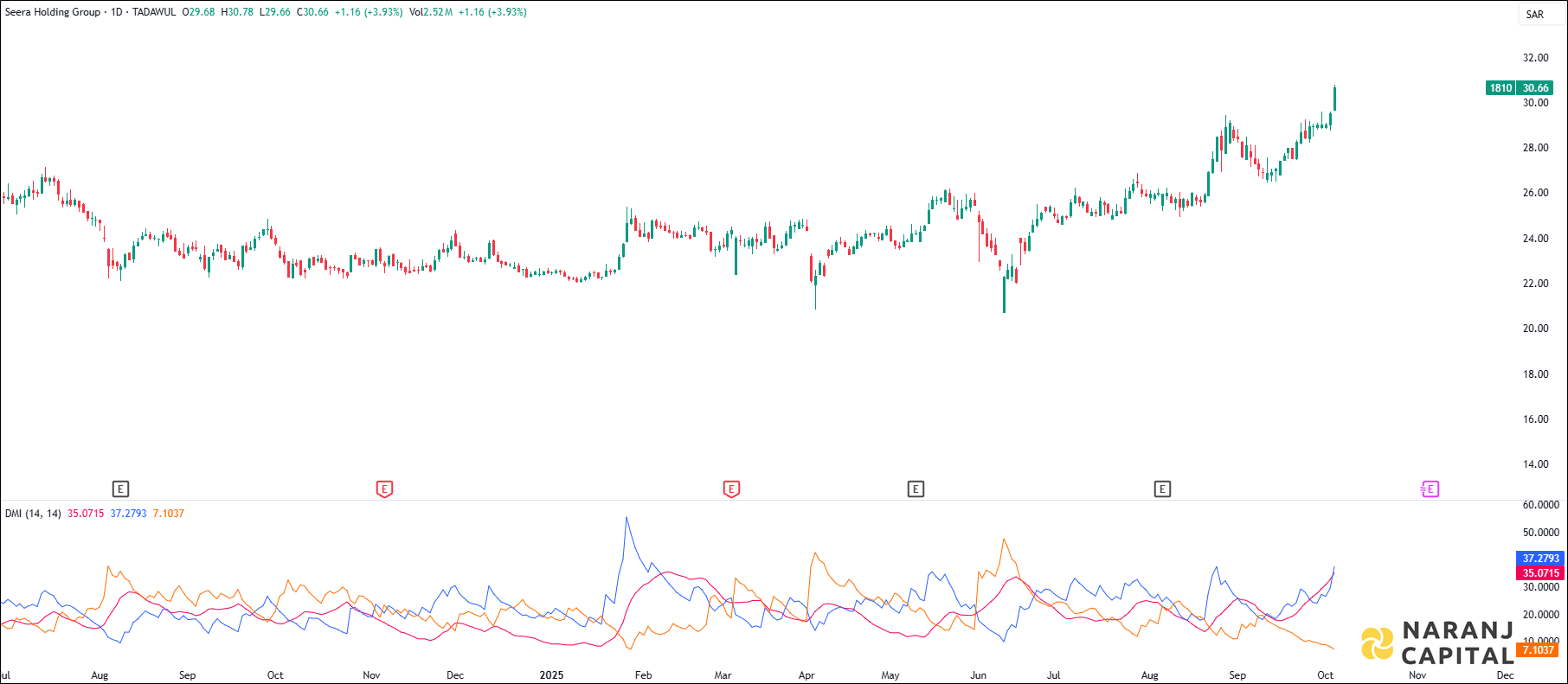The image size is (1568, 684).
Task: Click the blue 37.2793 label on indicator axis
Action: coord(1540,559)
